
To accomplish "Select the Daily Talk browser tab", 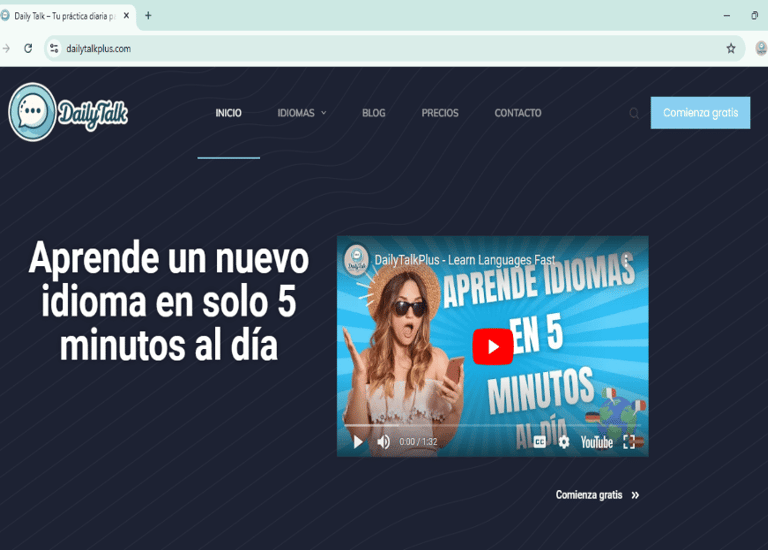I will [67, 16].
